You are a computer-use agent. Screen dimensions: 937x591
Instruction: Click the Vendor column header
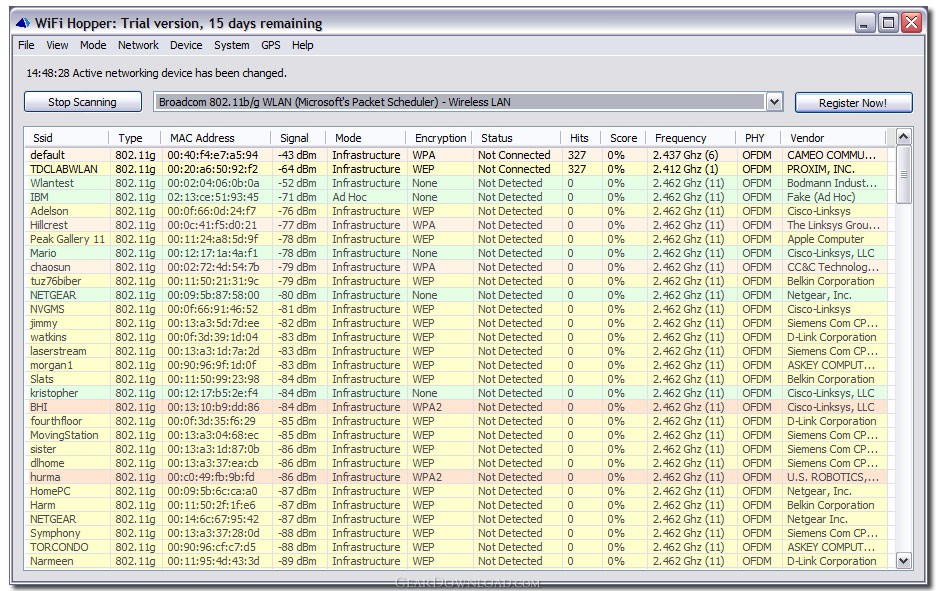807,138
